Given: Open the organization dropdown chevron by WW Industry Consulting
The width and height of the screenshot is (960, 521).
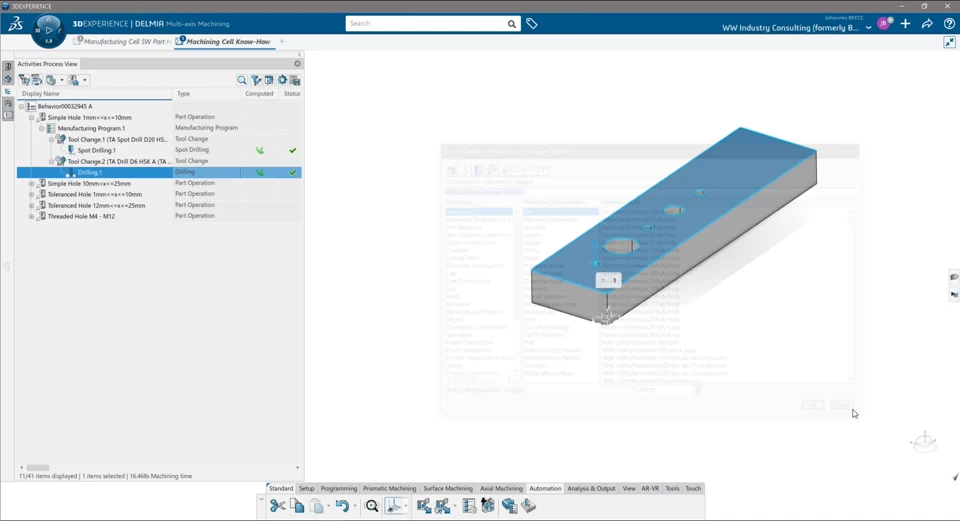Looking at the screenshot, I should pos(868,28).
